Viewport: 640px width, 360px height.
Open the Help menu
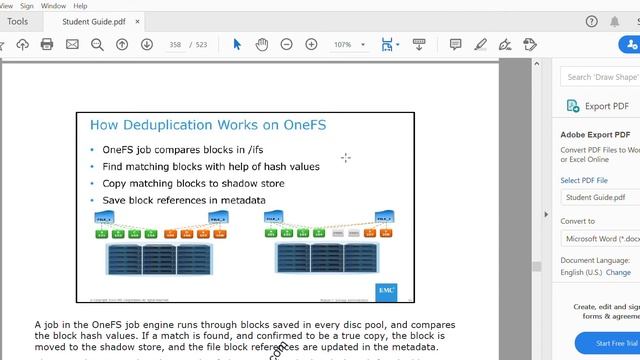(x=80, y=6)
